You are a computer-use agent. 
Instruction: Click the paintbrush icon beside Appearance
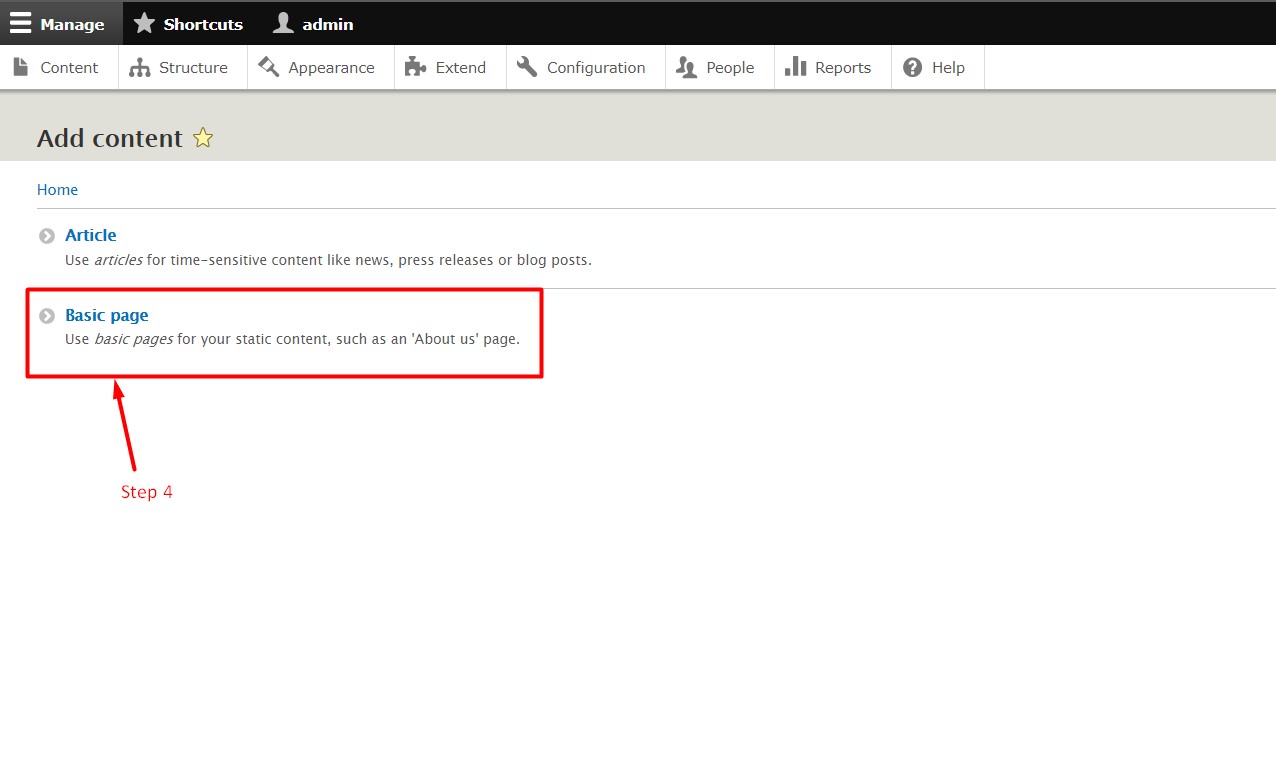tap(269, 67)
